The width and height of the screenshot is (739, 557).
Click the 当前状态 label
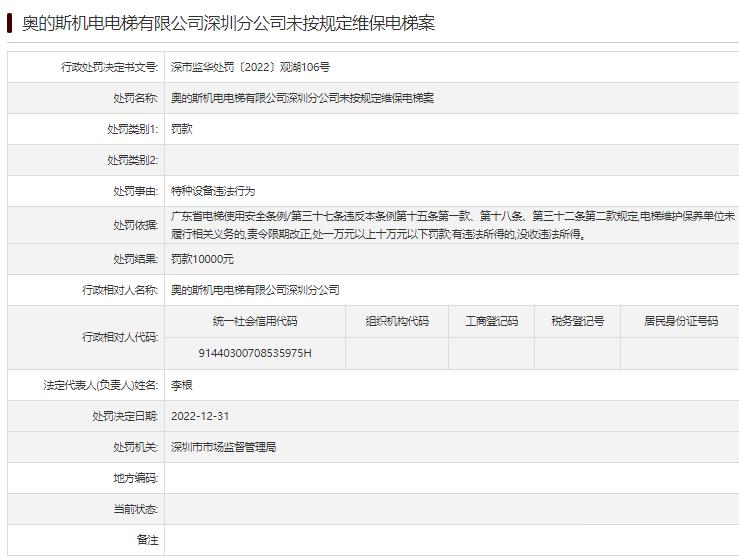pyautogui.click(x=135, y=509)
